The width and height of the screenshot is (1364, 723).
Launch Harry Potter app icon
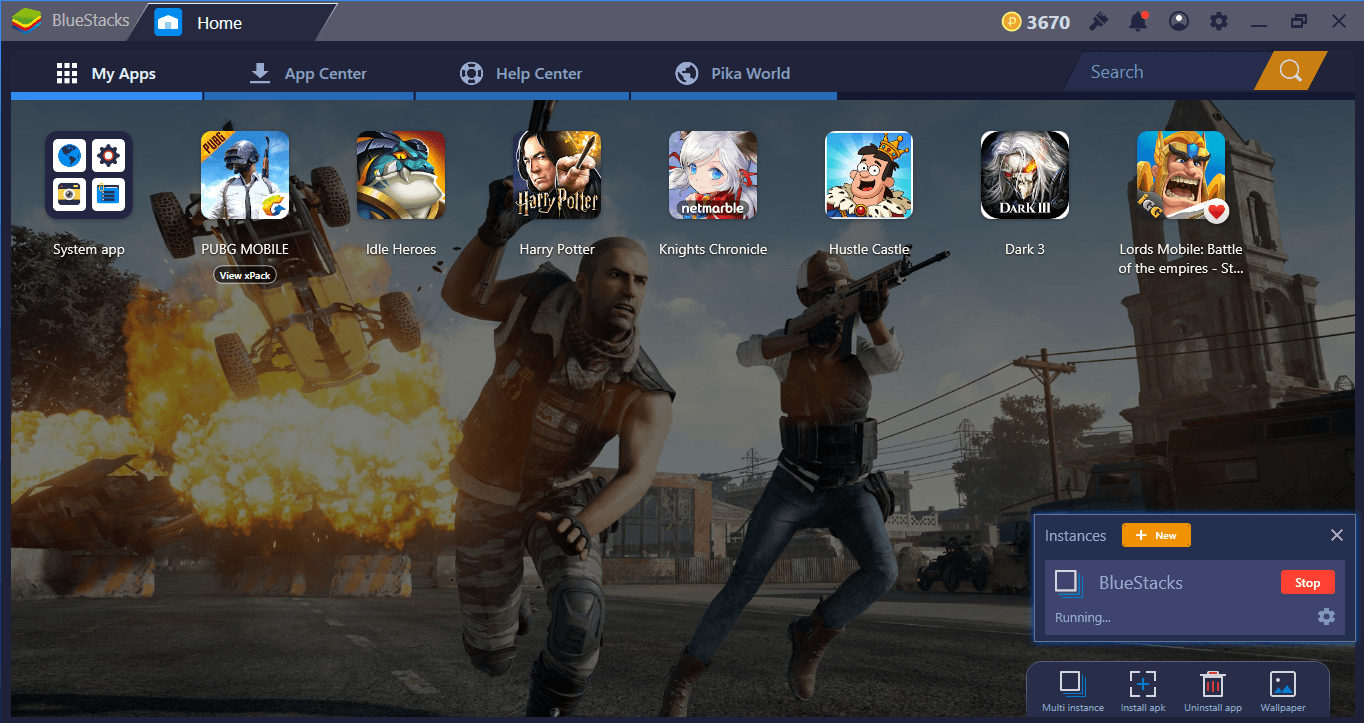click(x=557, y=175)
